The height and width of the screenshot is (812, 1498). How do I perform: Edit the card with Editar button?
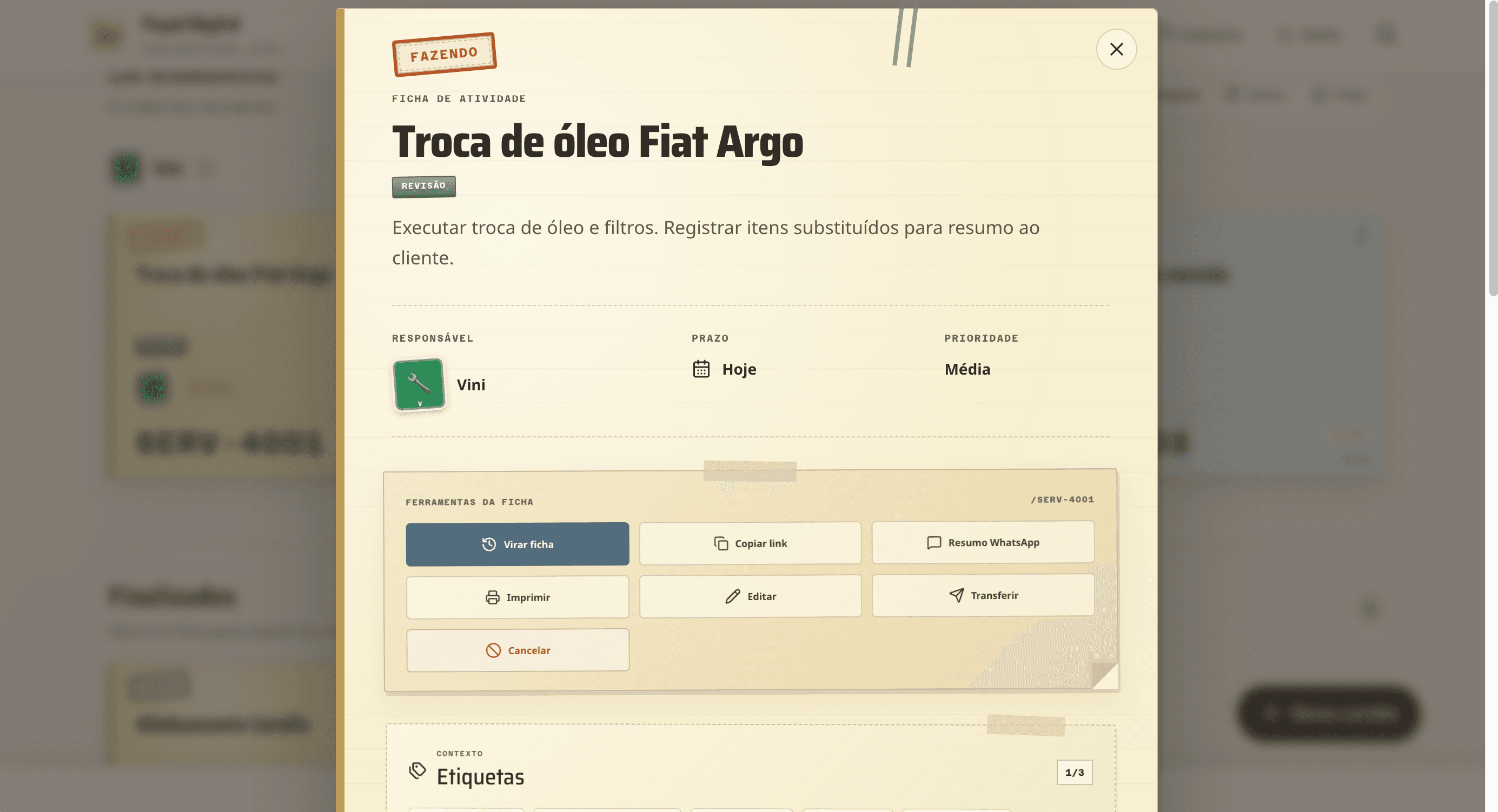click(x=750, y=596)
